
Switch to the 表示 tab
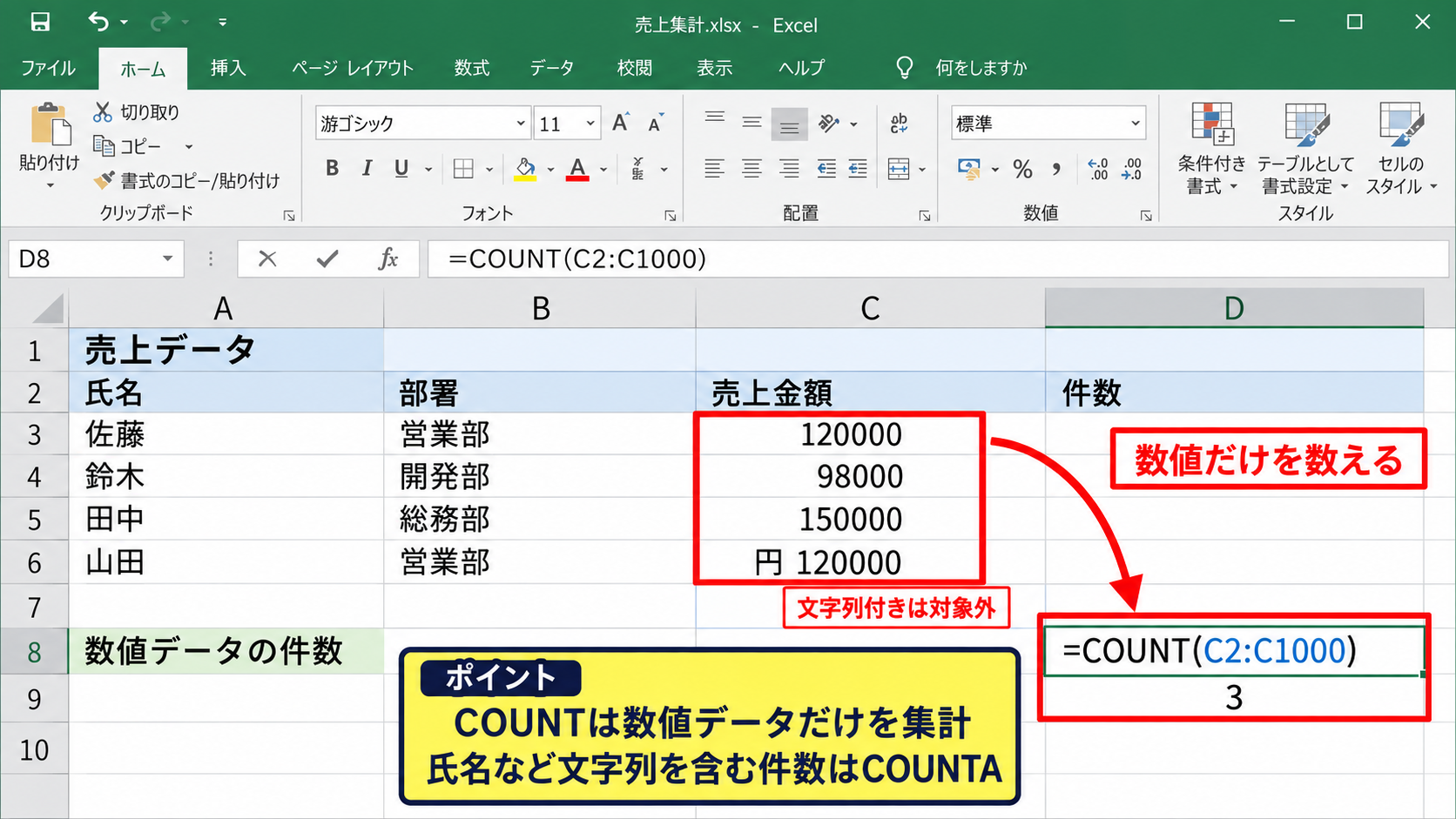point(715,68)
